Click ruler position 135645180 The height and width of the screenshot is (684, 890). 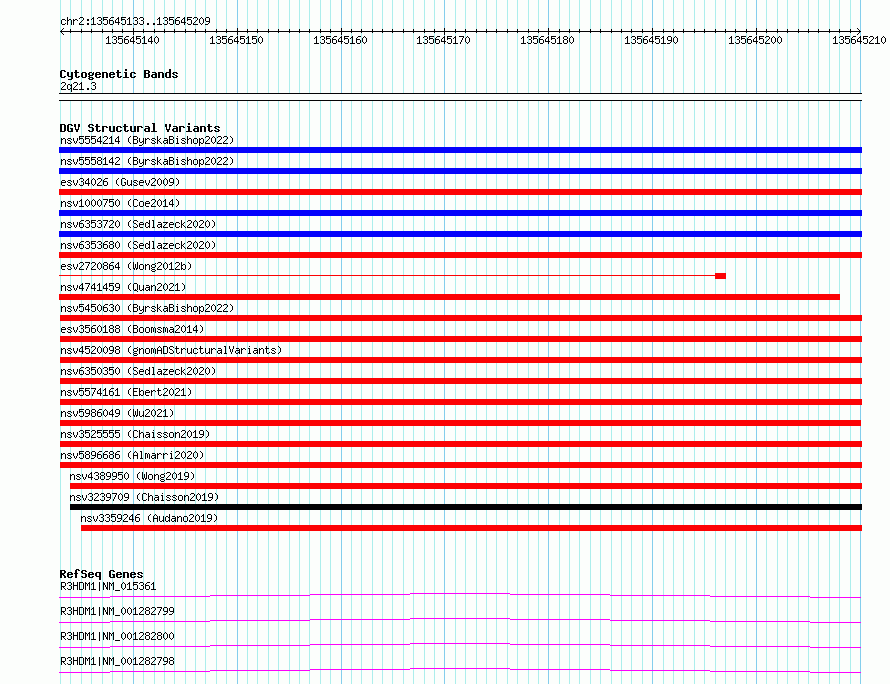(547, 40)
